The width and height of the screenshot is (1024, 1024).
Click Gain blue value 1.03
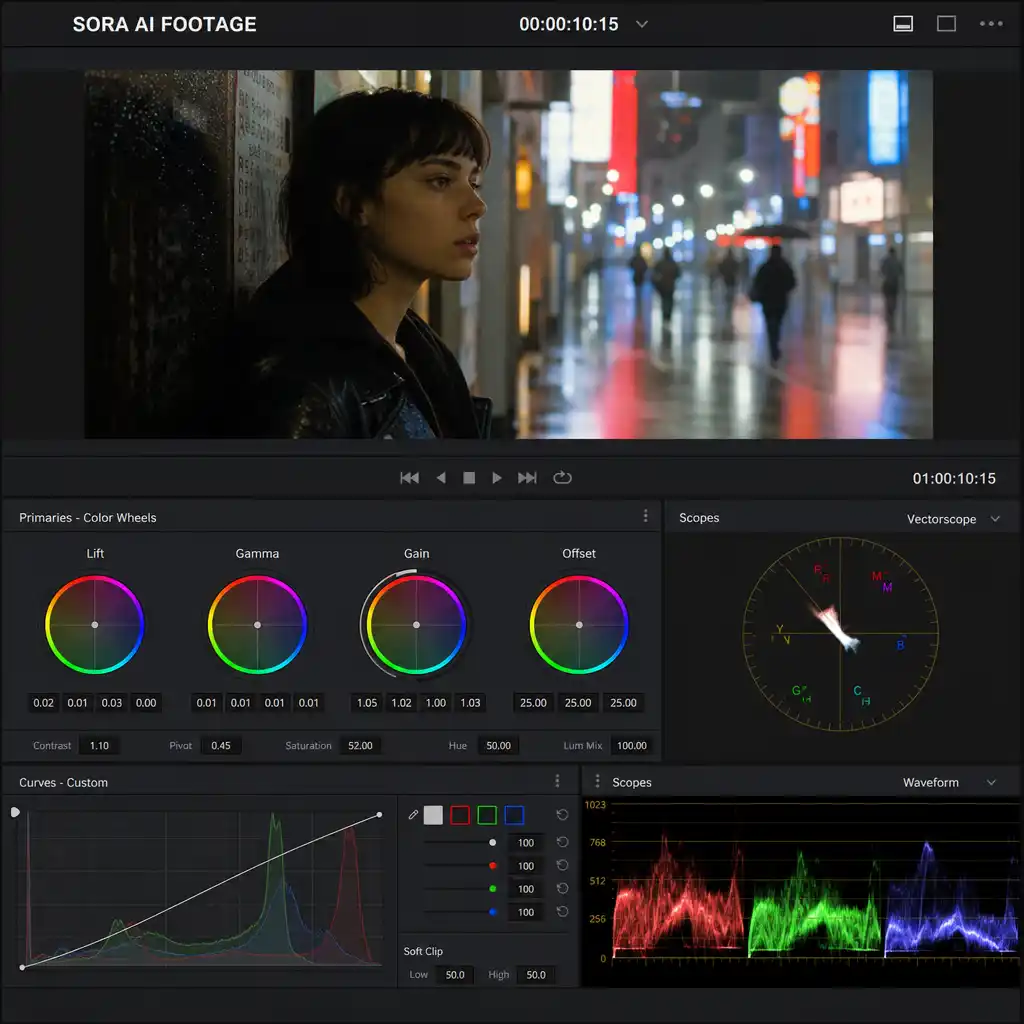(x=470, y=703)
